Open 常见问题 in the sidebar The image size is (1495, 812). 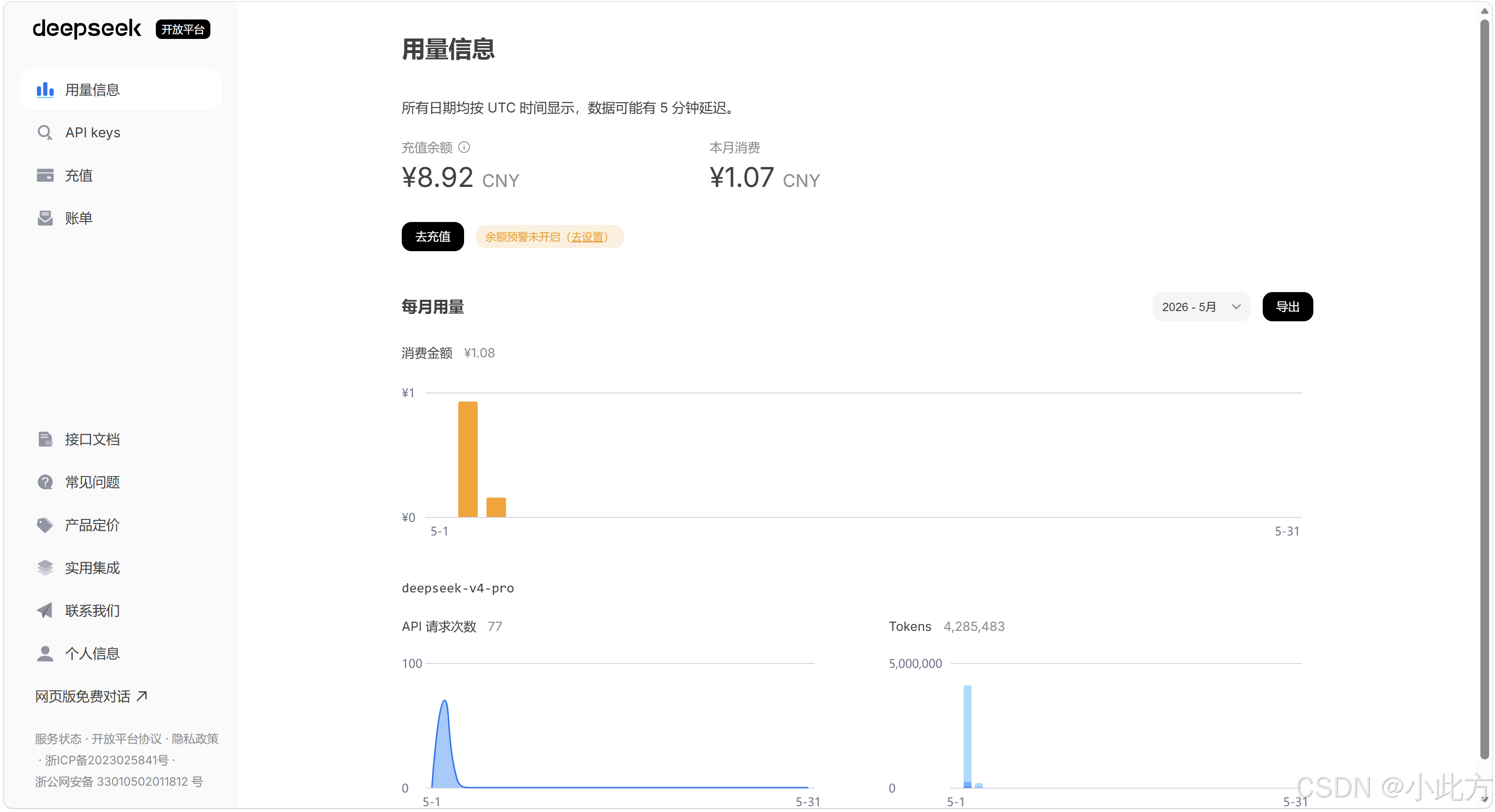pyautogui.click(x=121, y=482)
